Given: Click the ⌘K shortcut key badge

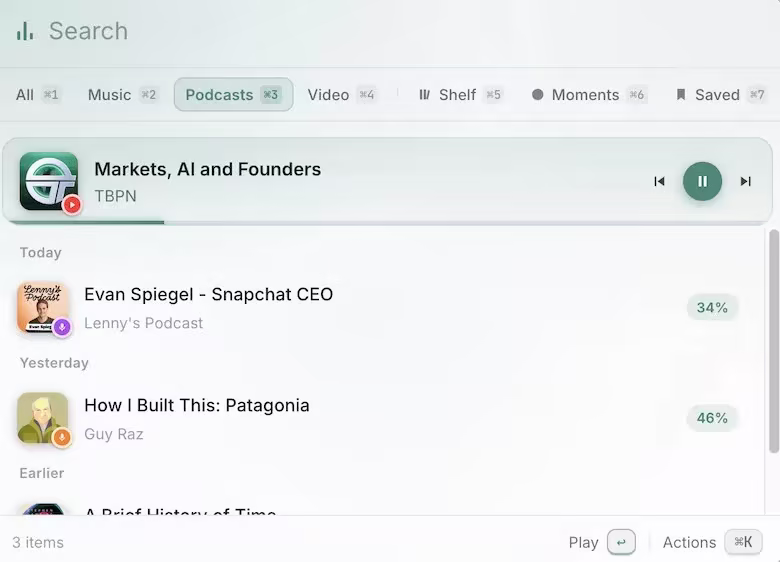Looking at the screenshot, I should (743, 542).
